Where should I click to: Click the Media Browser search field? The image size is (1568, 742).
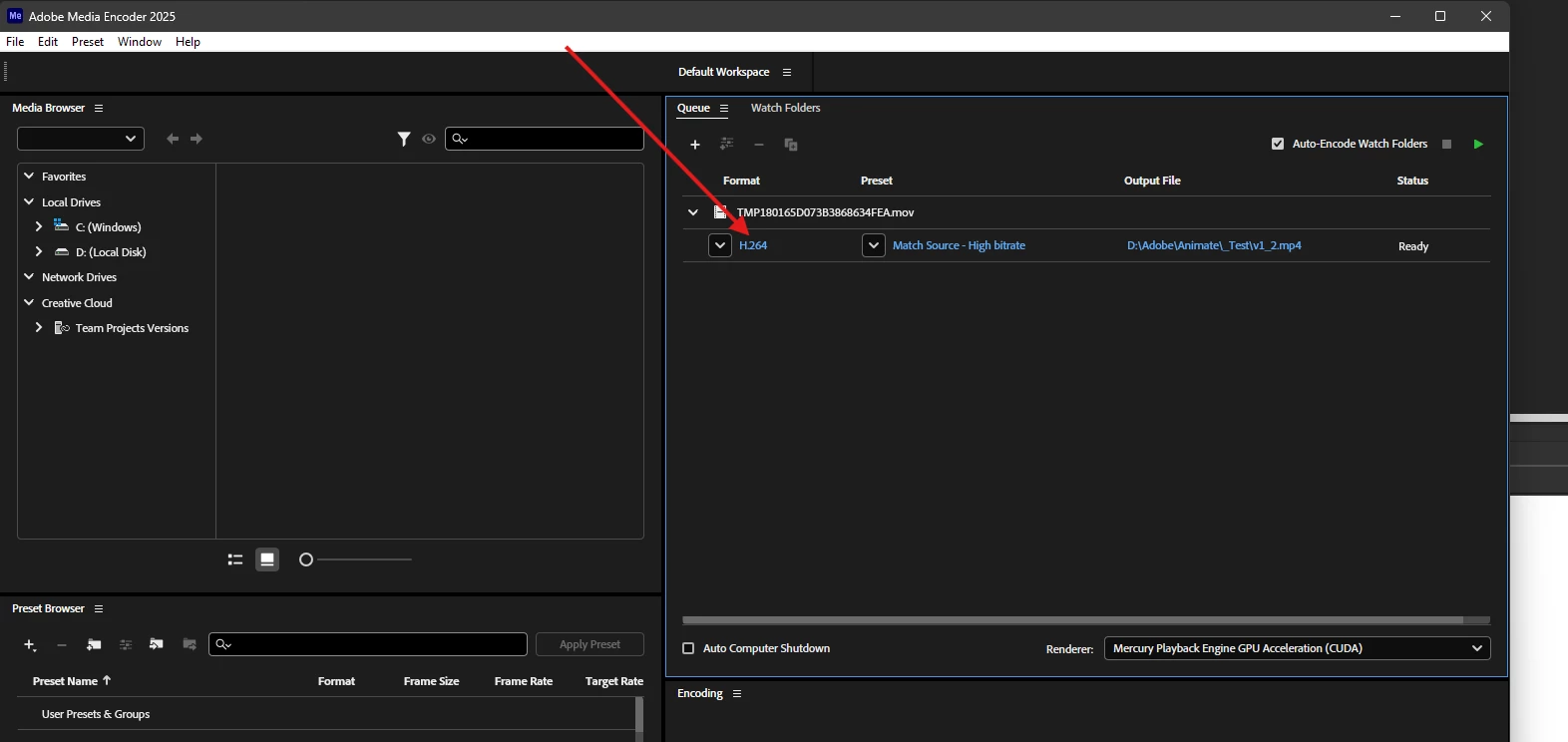pyautogui.click(x=545, y=139)
